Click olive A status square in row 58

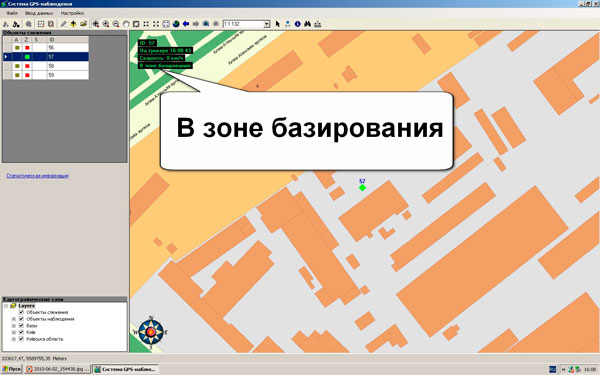pyautogui.click(x=17, y=66)
